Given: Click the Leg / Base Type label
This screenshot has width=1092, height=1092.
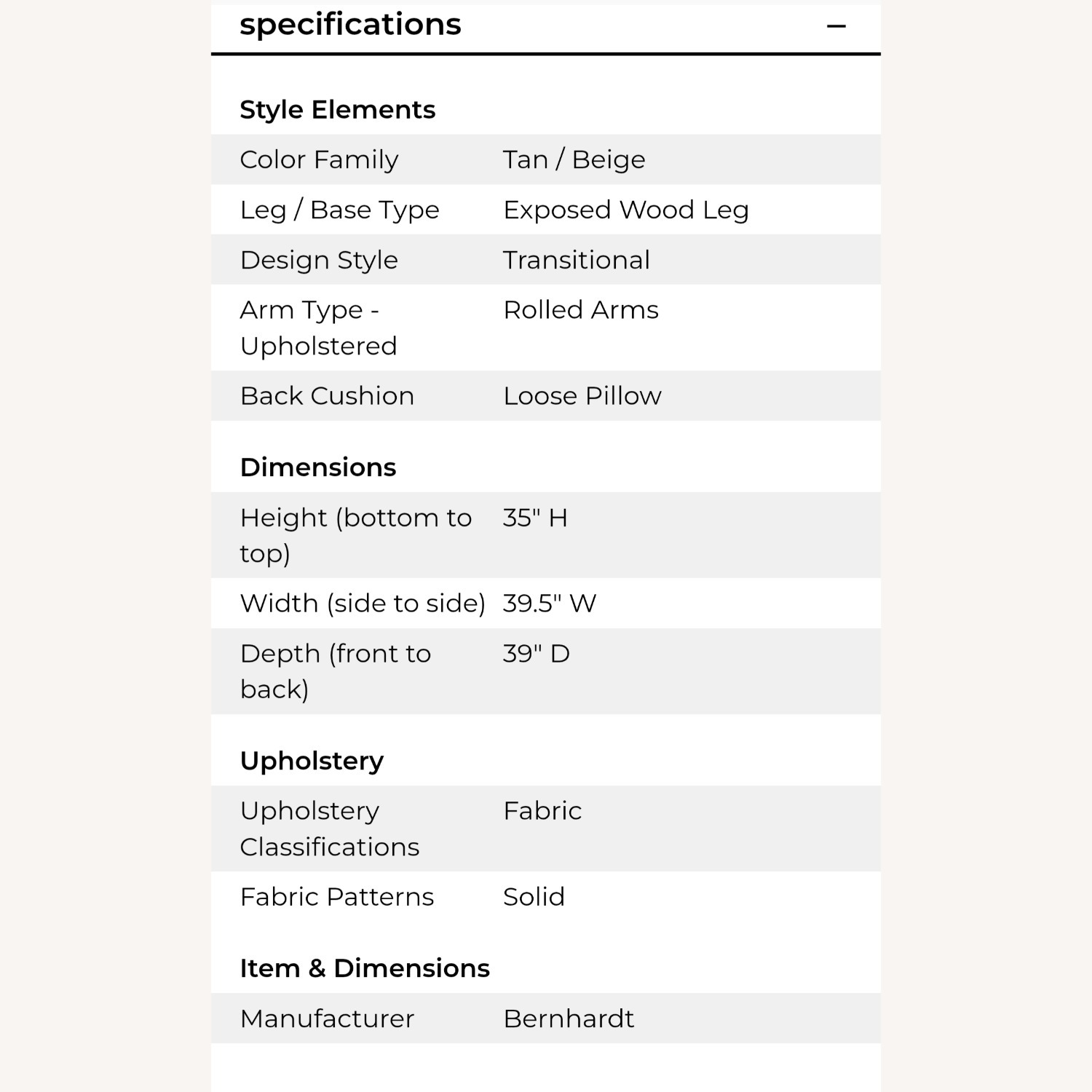Looking at the screenshot, I should (339, 210).
